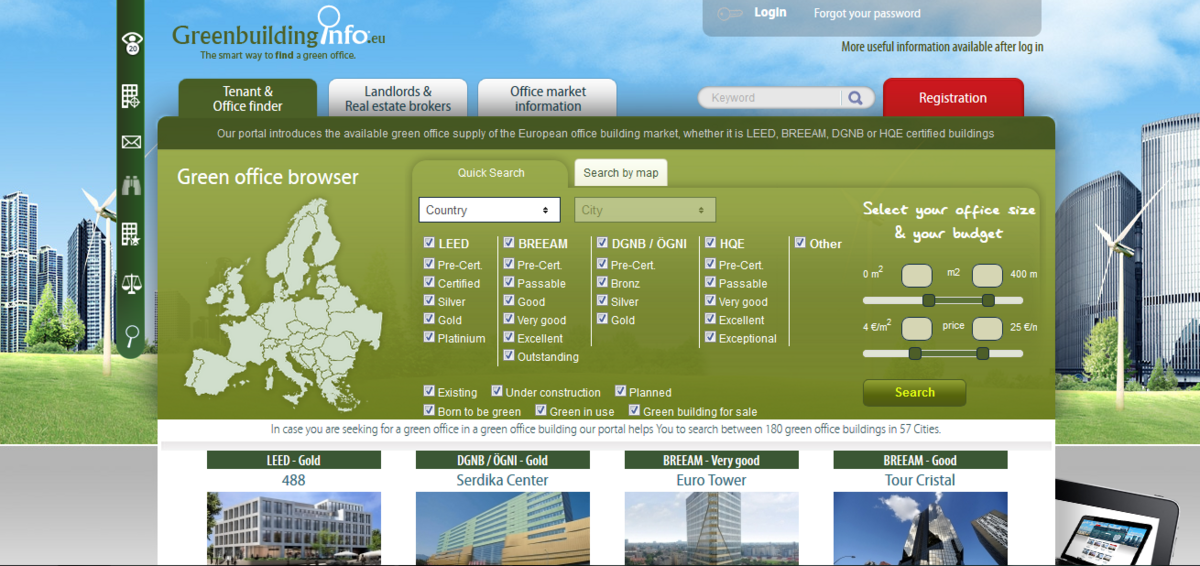Viewport: 1200px width, 566px height.
Task: Open the City dropdown
Action: pyautogui.click(x=645, y=210)
